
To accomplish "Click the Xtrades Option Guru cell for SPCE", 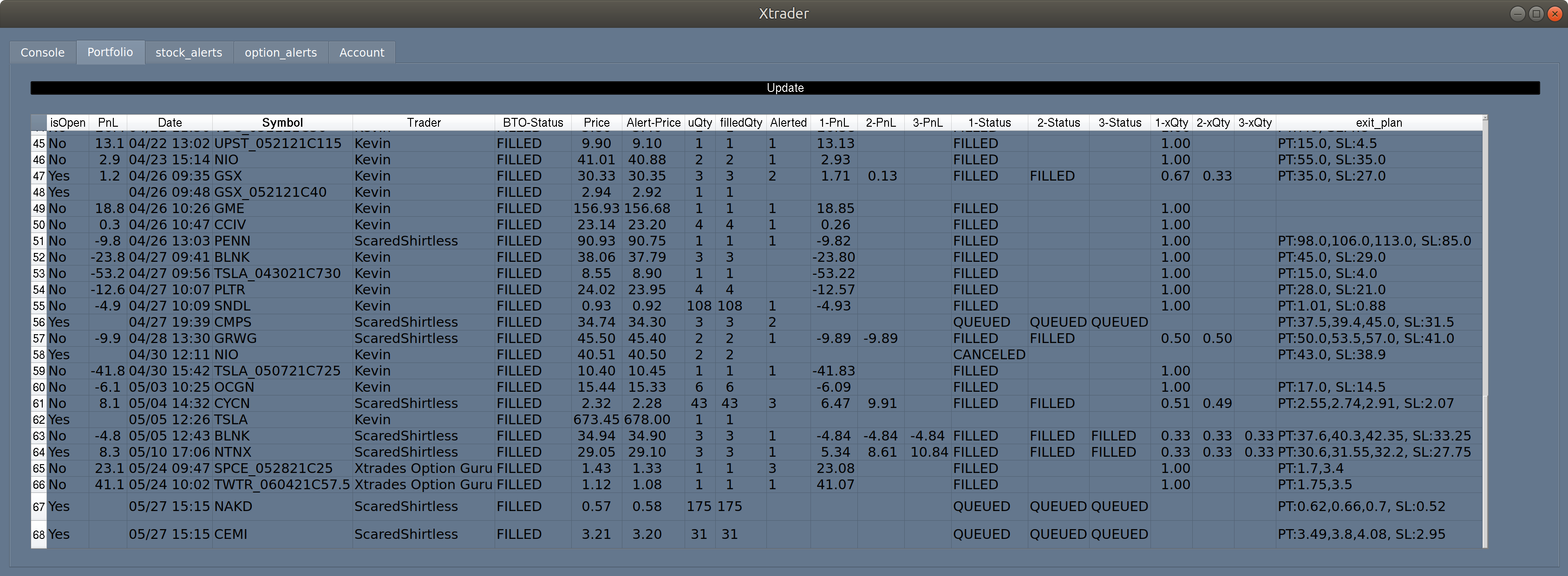I will coord(423,468).
